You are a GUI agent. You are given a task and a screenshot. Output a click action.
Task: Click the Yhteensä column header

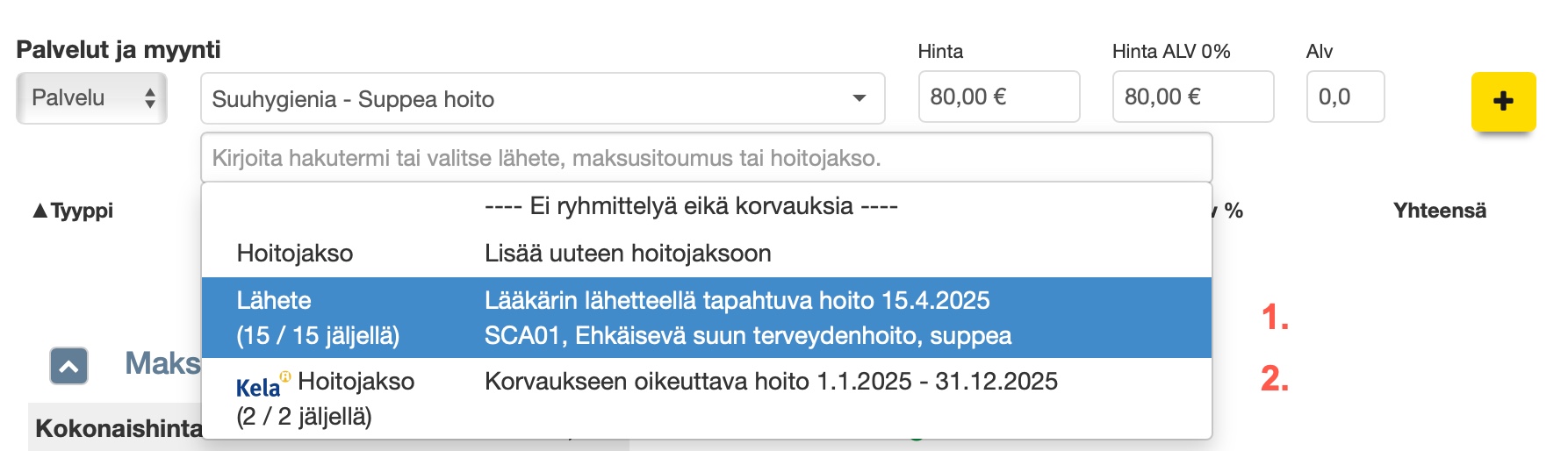(x=1439, y=211)
